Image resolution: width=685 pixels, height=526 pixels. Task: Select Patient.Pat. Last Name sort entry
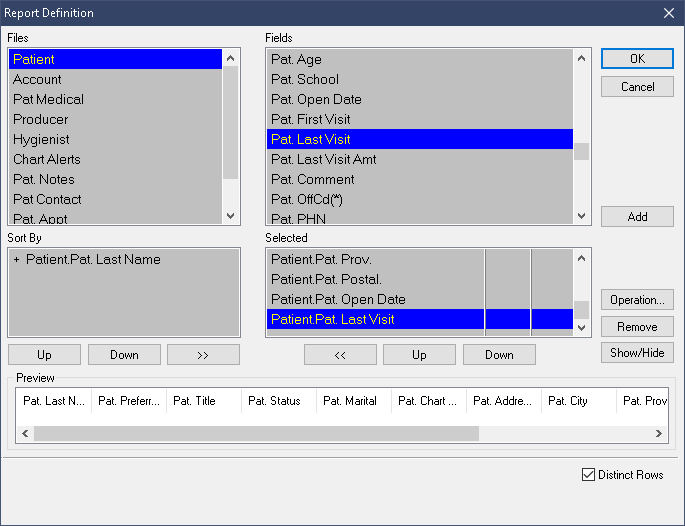pos(93,259)
